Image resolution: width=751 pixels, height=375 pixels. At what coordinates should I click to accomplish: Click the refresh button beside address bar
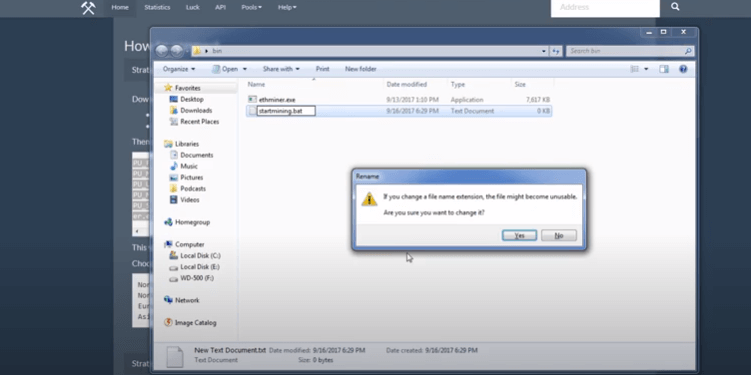pos(556,51)
